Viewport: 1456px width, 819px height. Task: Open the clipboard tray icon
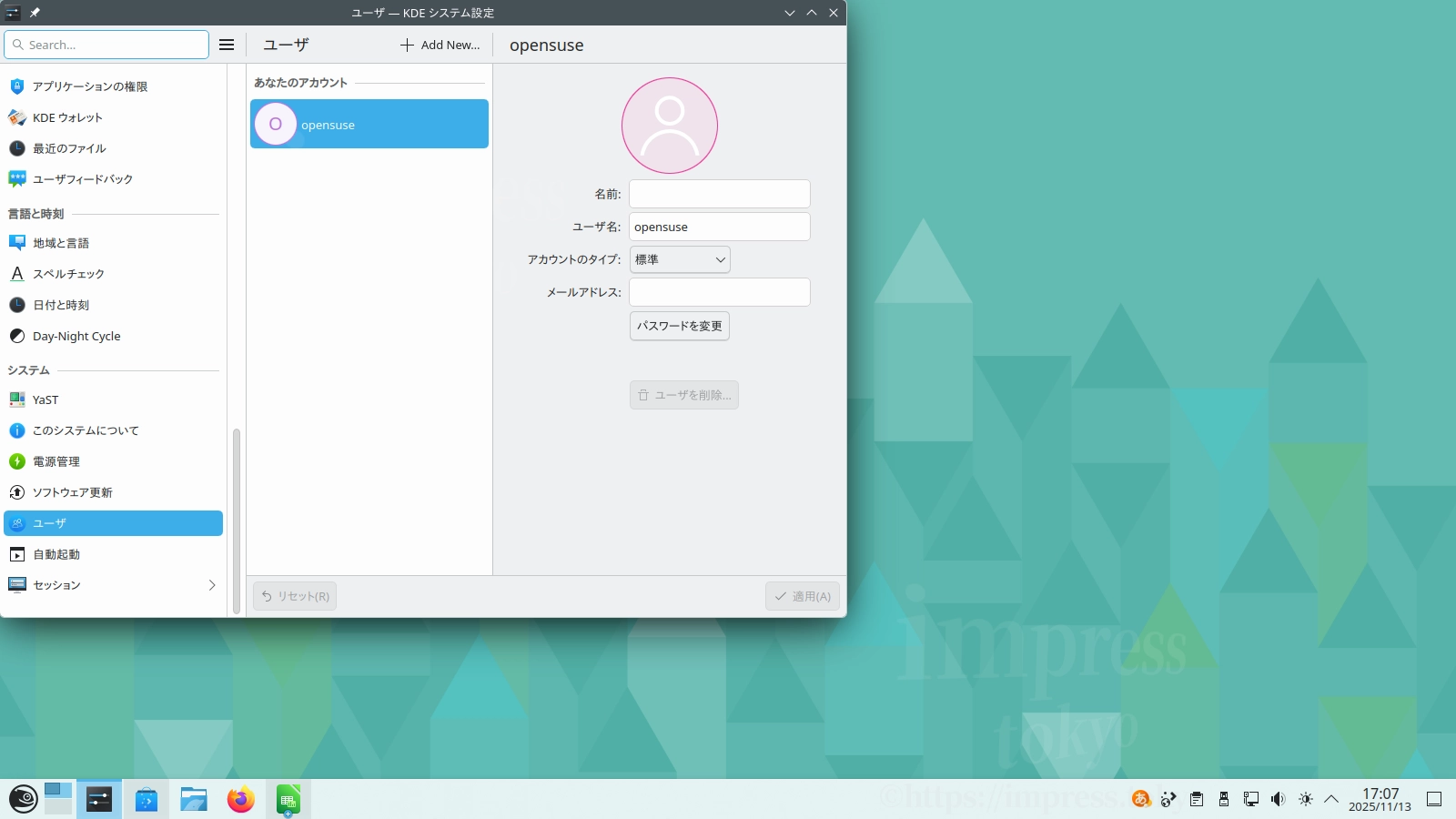[1197, 799]
